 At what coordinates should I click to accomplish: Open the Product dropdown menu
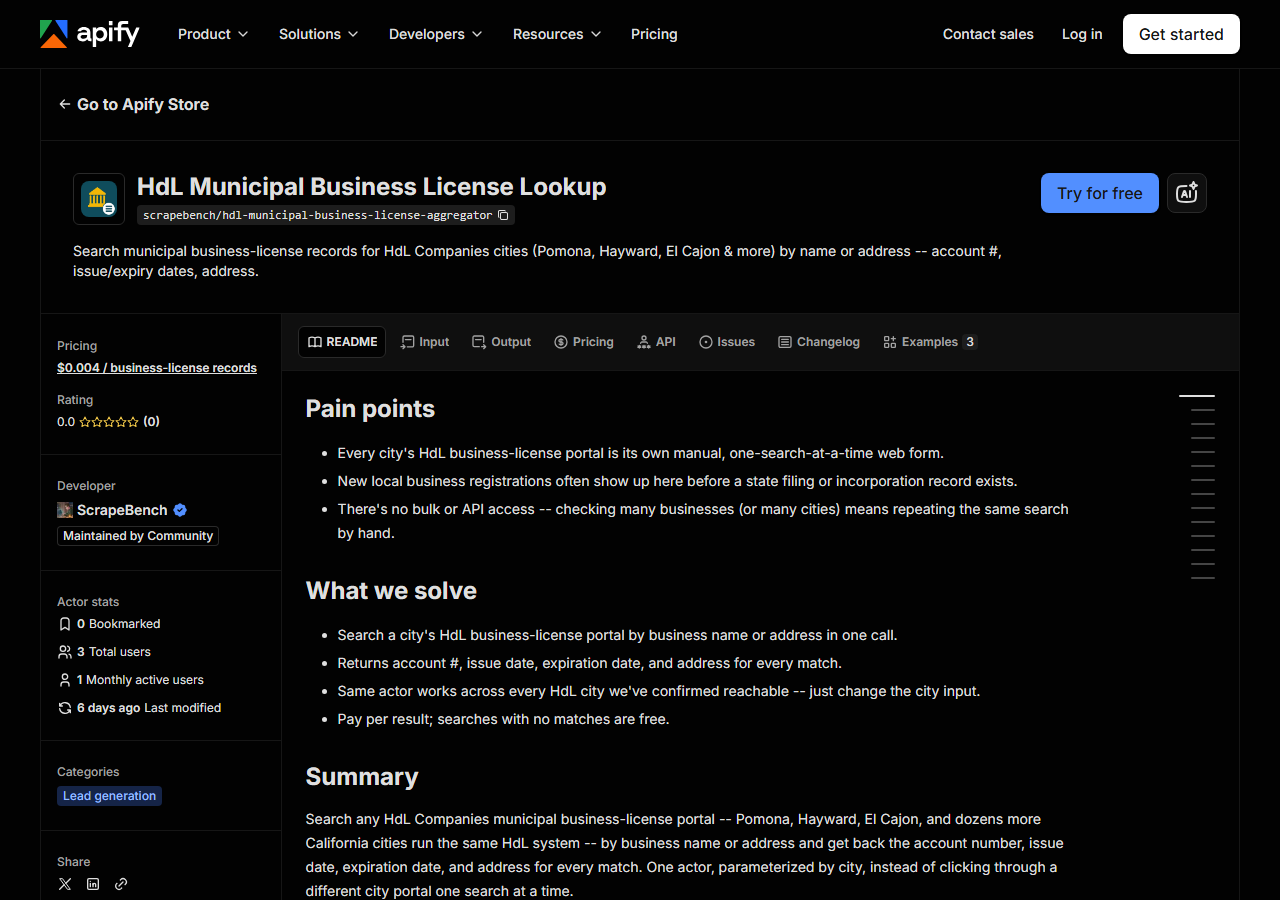[x=212, y=34]
